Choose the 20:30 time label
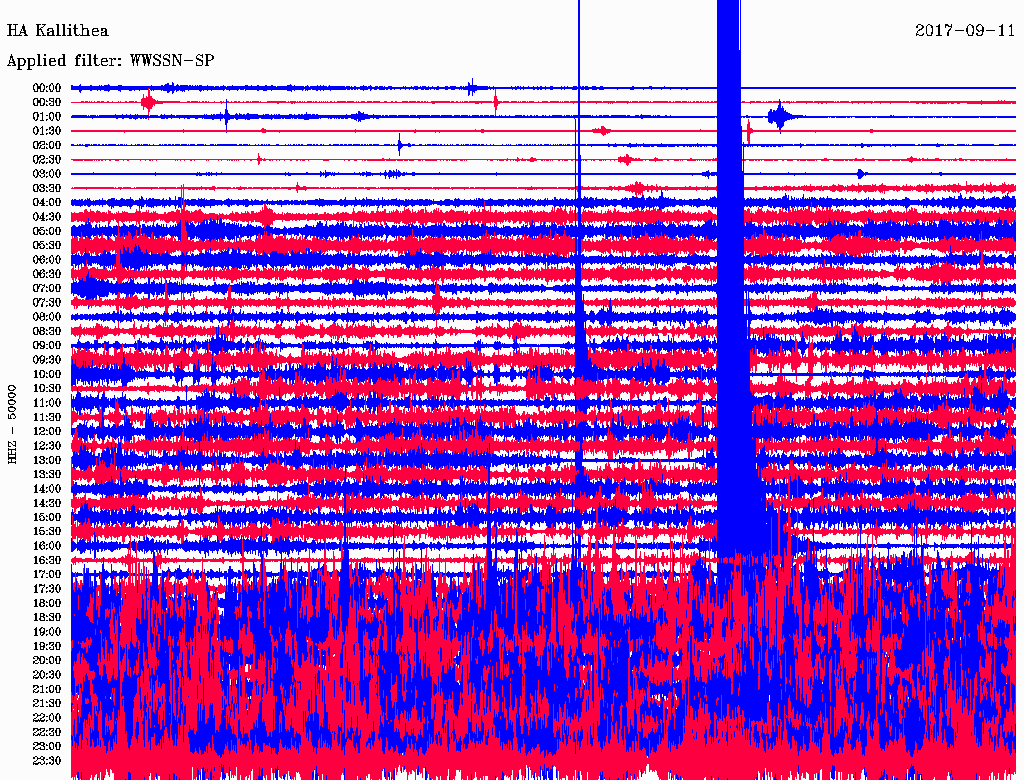Screen dimensions: 1024x780 (x=47, y=675)
